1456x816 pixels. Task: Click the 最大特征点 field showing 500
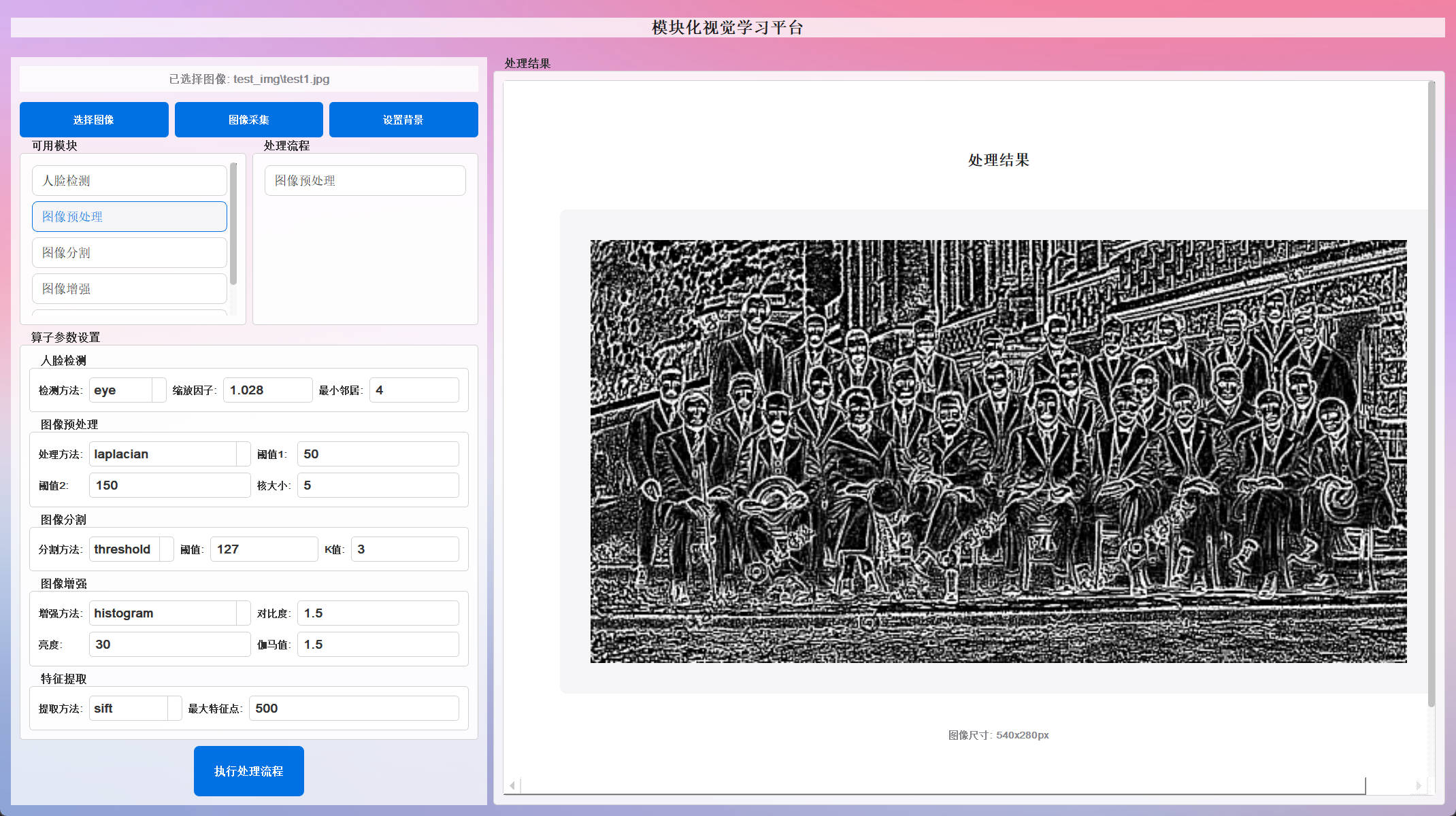tap(354, 709)
